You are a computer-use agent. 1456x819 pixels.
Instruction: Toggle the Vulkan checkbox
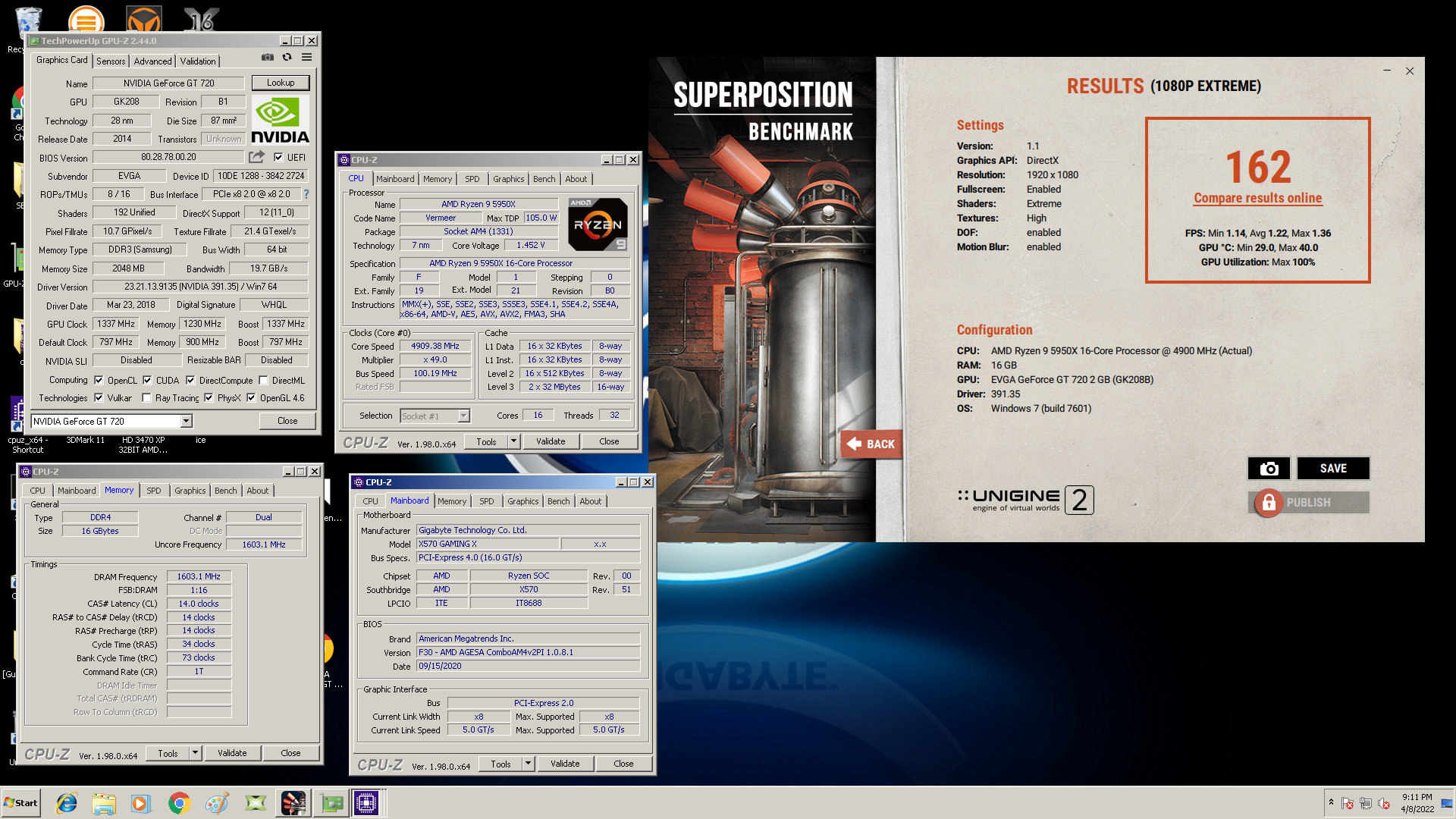(x=98, y=398)
